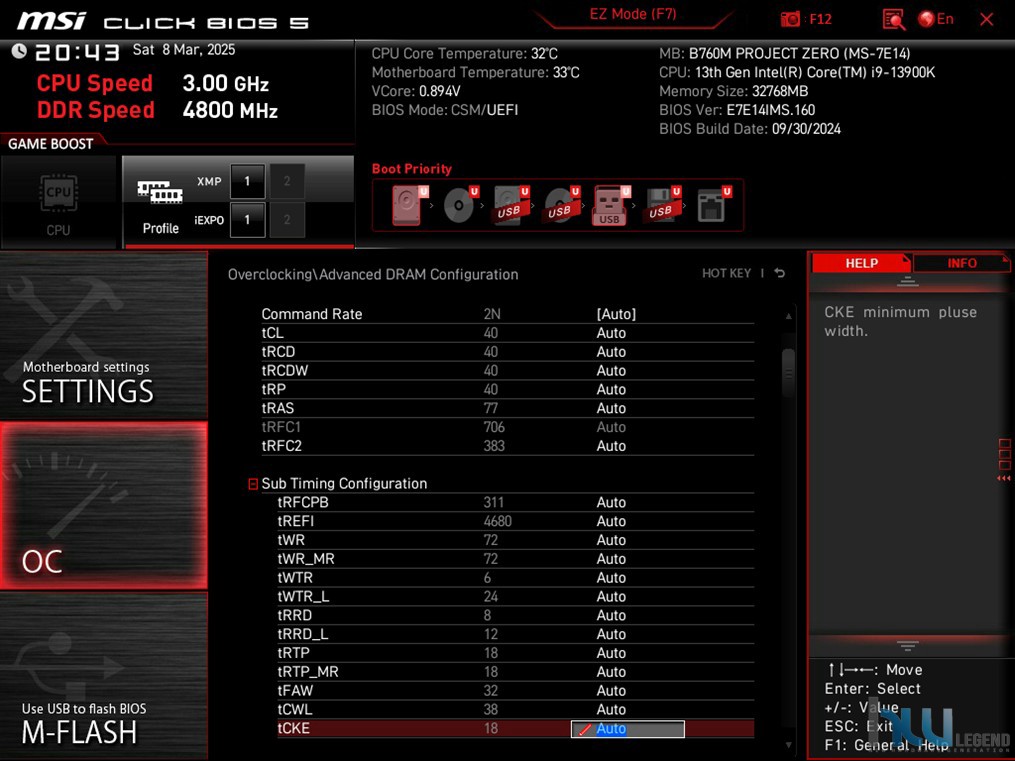Select the tRAS Auto value field
The height and width of the screenshot is (761, 1015).
click(x=610, y=408)
